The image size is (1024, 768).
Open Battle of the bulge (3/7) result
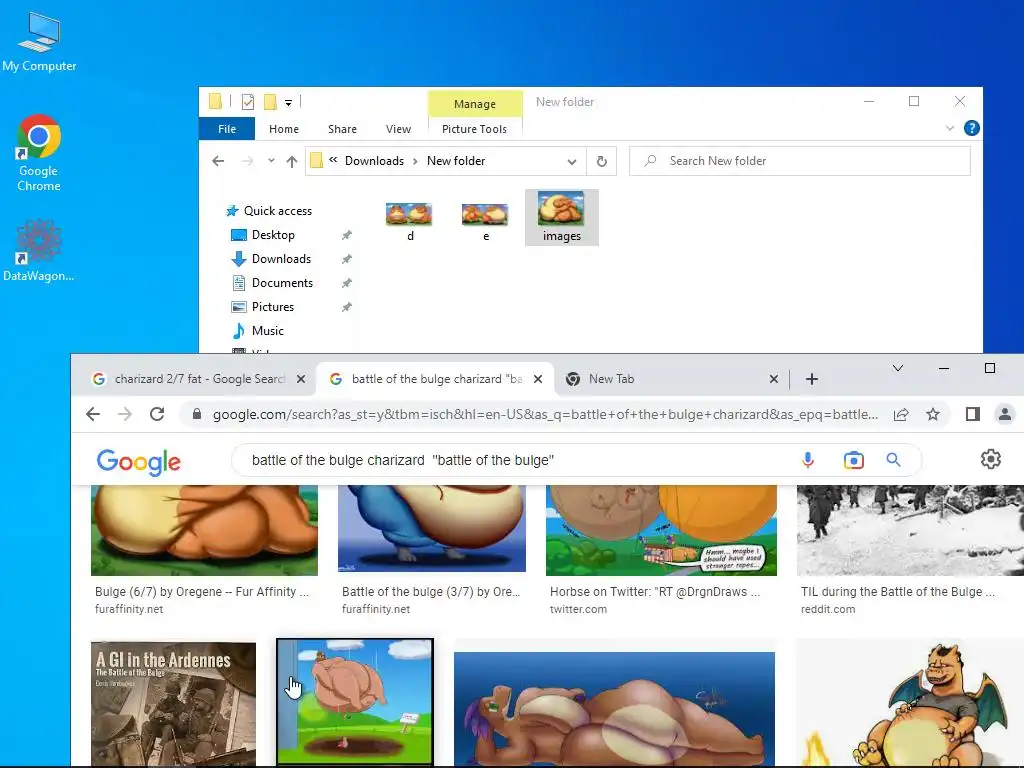[x=431, y=592]
